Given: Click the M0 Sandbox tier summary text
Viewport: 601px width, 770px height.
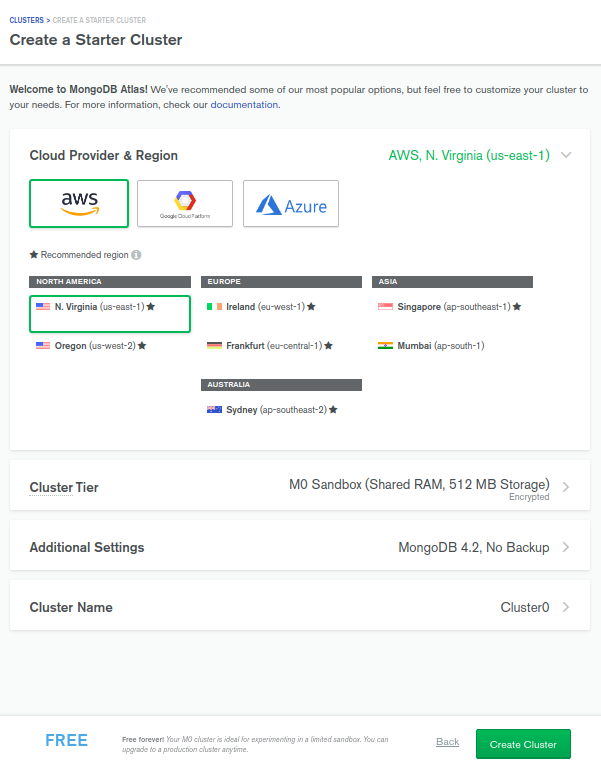Looking at the screenshot, I should 419,484.
